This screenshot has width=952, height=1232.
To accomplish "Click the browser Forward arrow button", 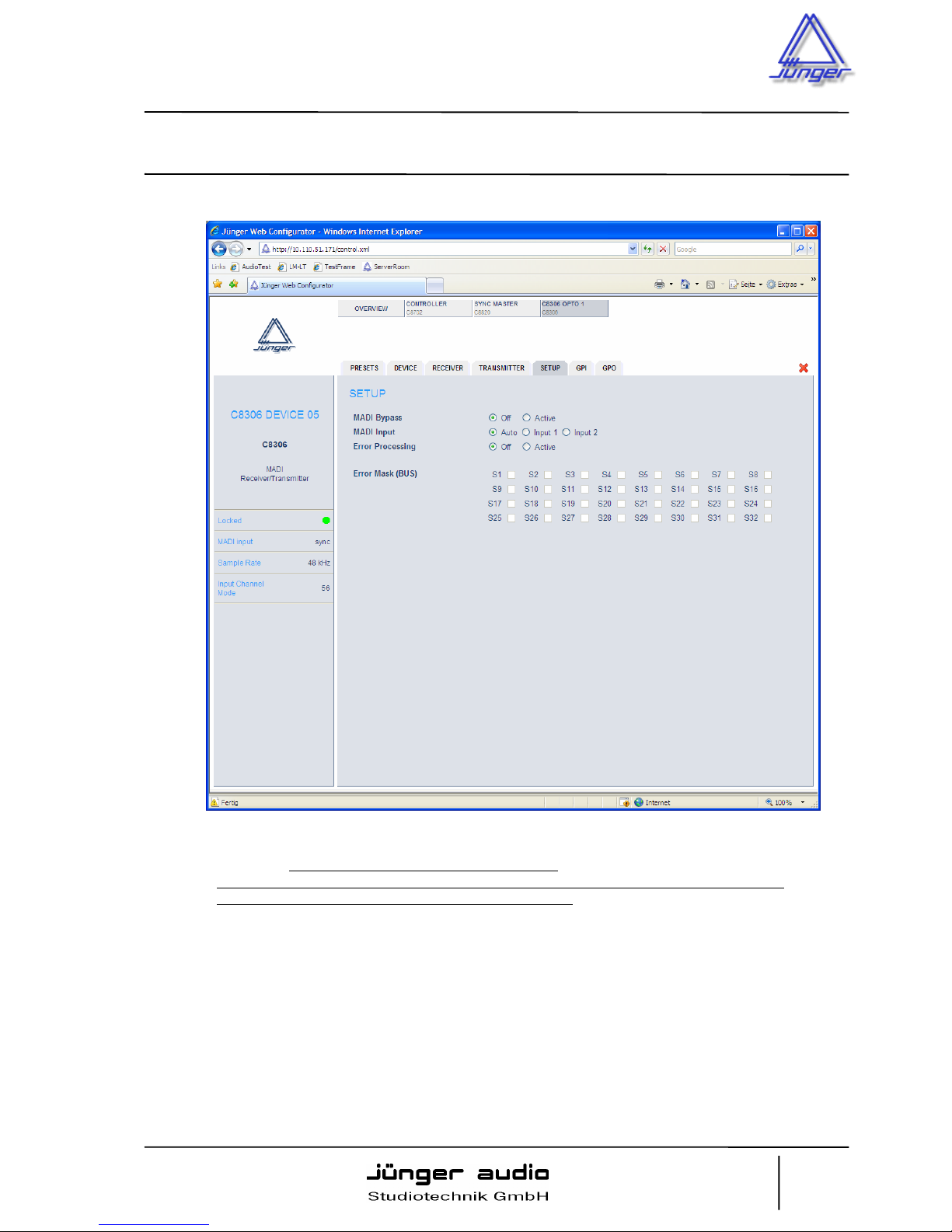I will click(x=235, y=249).
